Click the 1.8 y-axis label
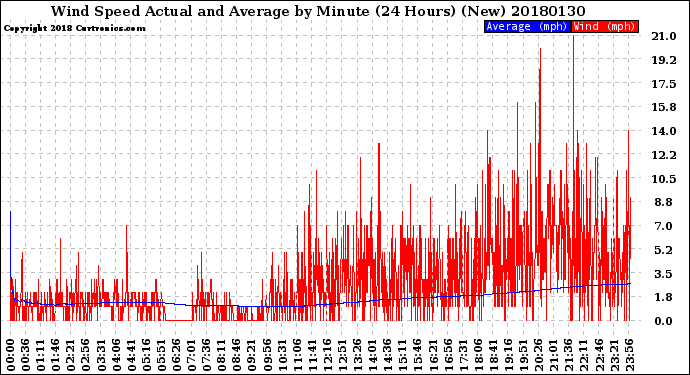 point(664,297)
